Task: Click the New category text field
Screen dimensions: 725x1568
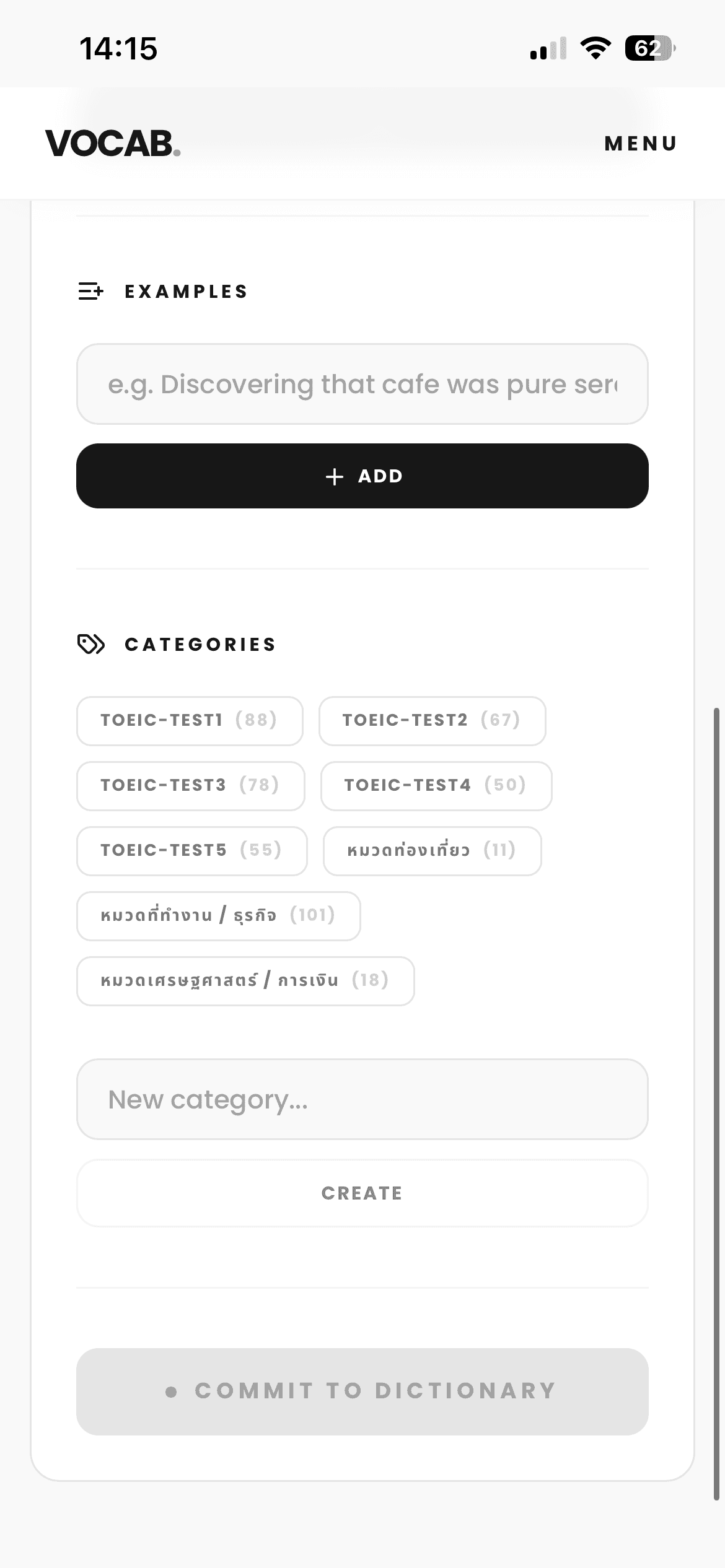Action: point(362,1099)
